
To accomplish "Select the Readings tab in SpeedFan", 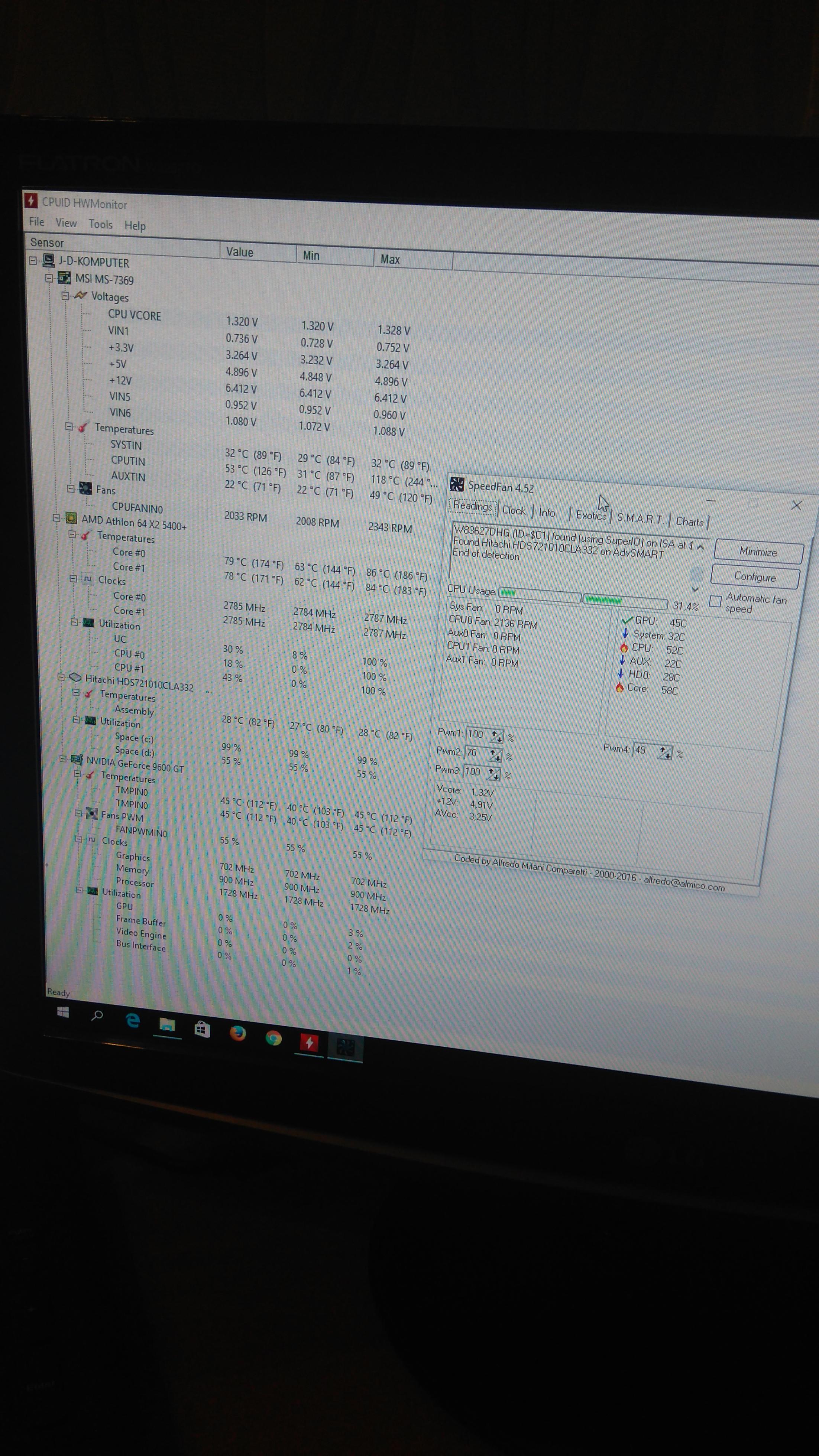I will (x=473, y=506).
